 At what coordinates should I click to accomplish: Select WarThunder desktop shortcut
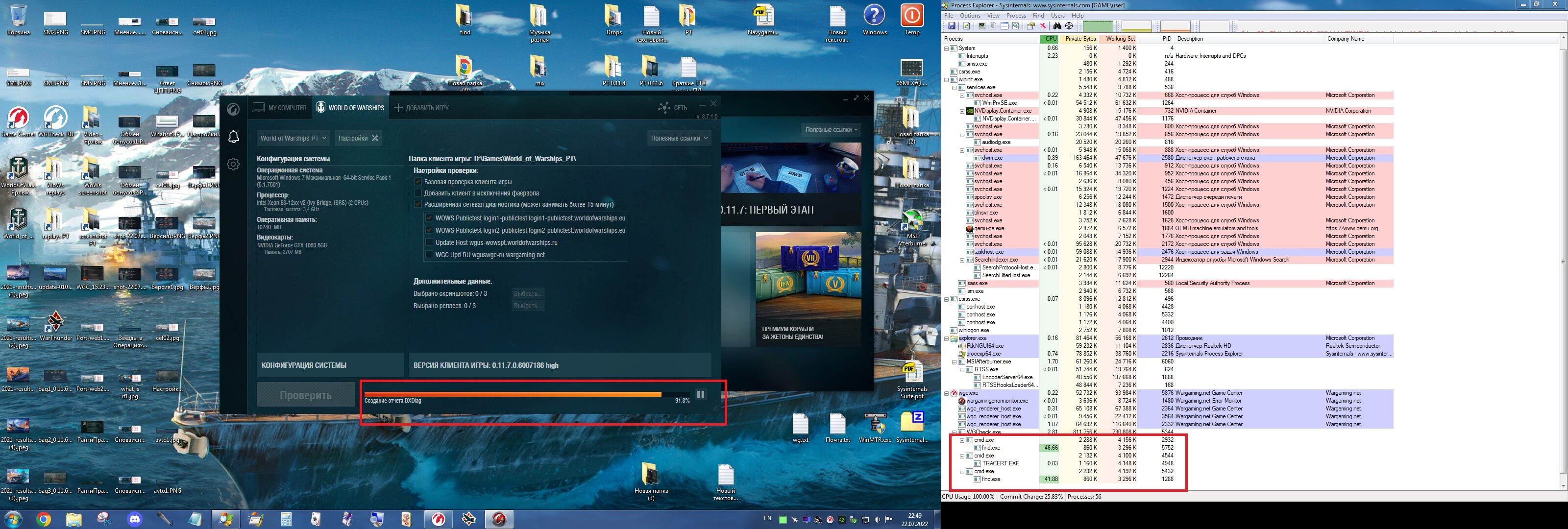[x=55, y=326]
